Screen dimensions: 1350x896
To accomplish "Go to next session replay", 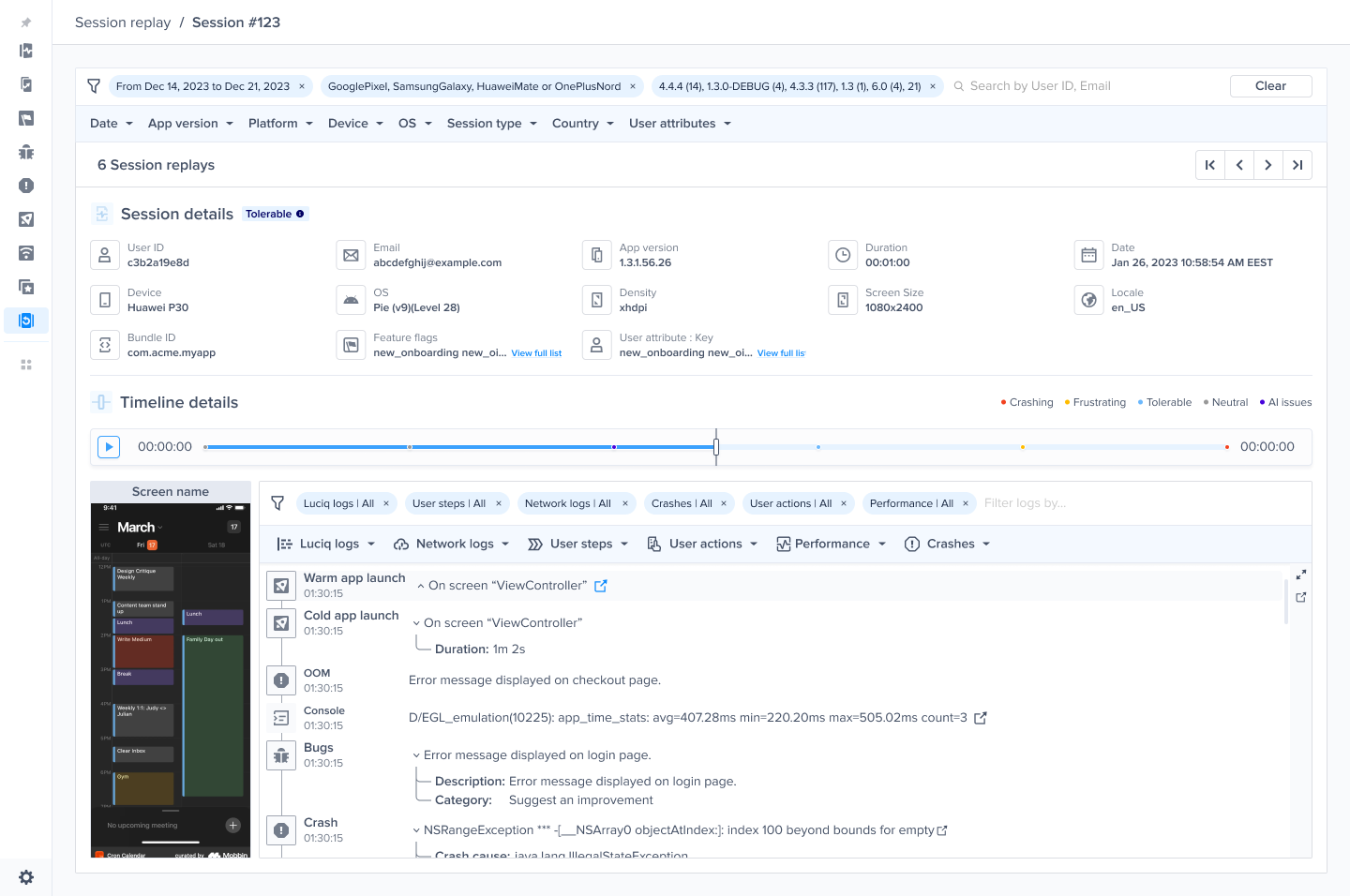I will click(x=1268, y=165).
